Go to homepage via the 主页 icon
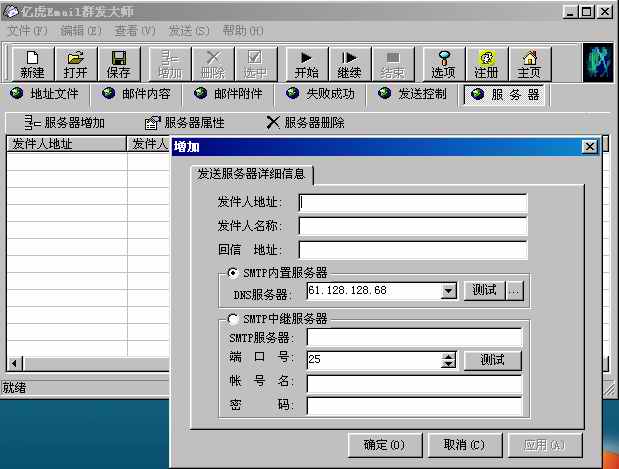Screen dimensions: 619x469 click(529, 64)
